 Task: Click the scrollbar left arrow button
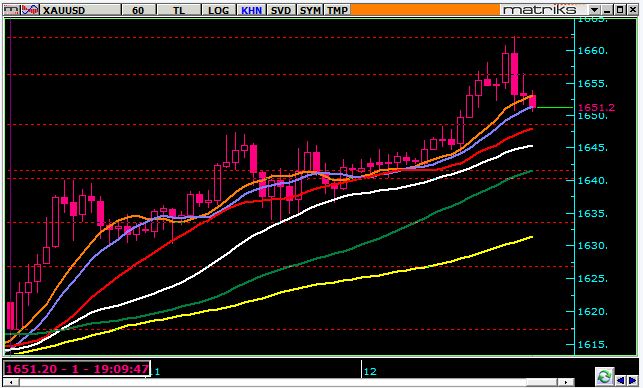11,382
